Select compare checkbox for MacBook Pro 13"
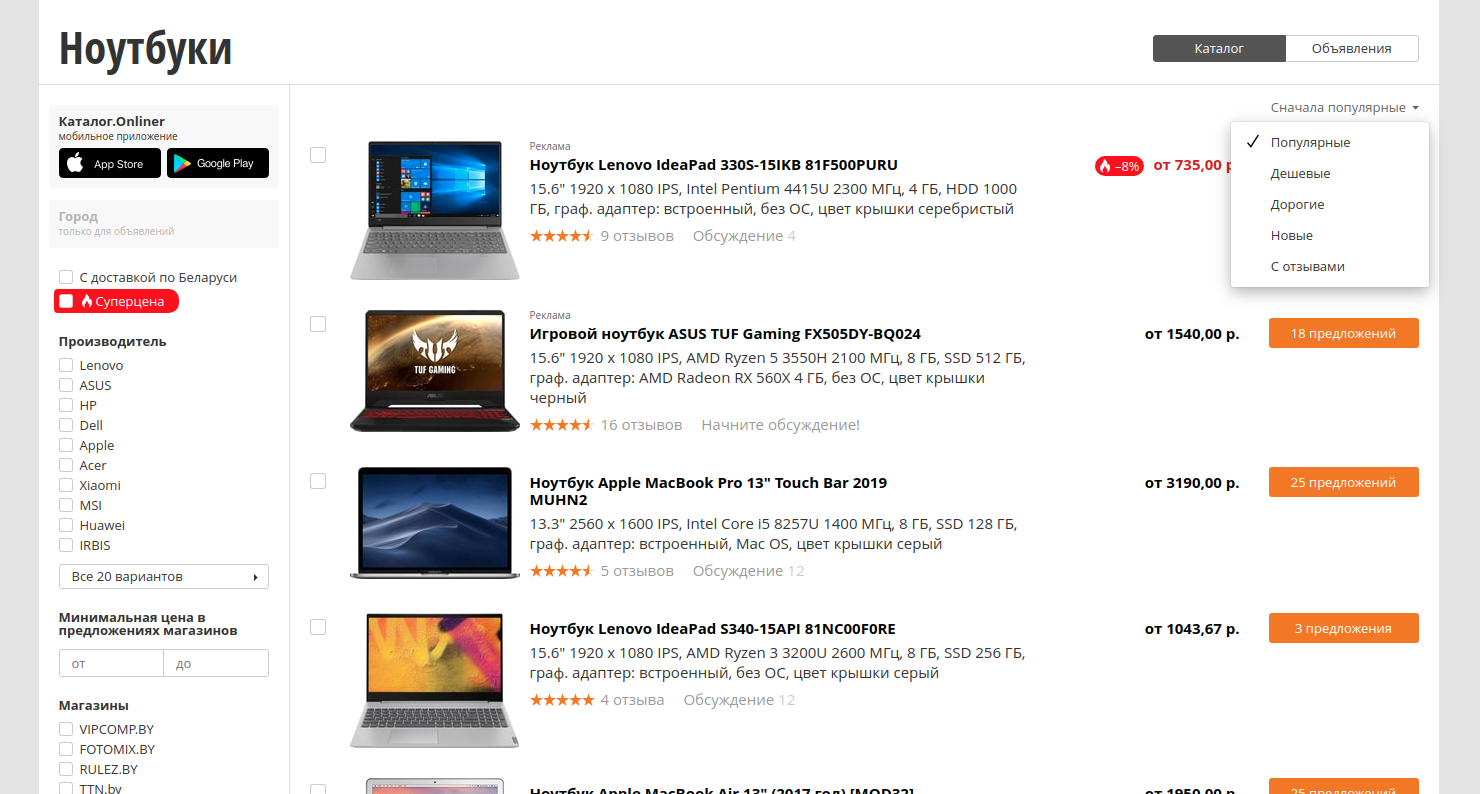The height and width of the screenshot is (794, 1480). click(x=318, y=481)
